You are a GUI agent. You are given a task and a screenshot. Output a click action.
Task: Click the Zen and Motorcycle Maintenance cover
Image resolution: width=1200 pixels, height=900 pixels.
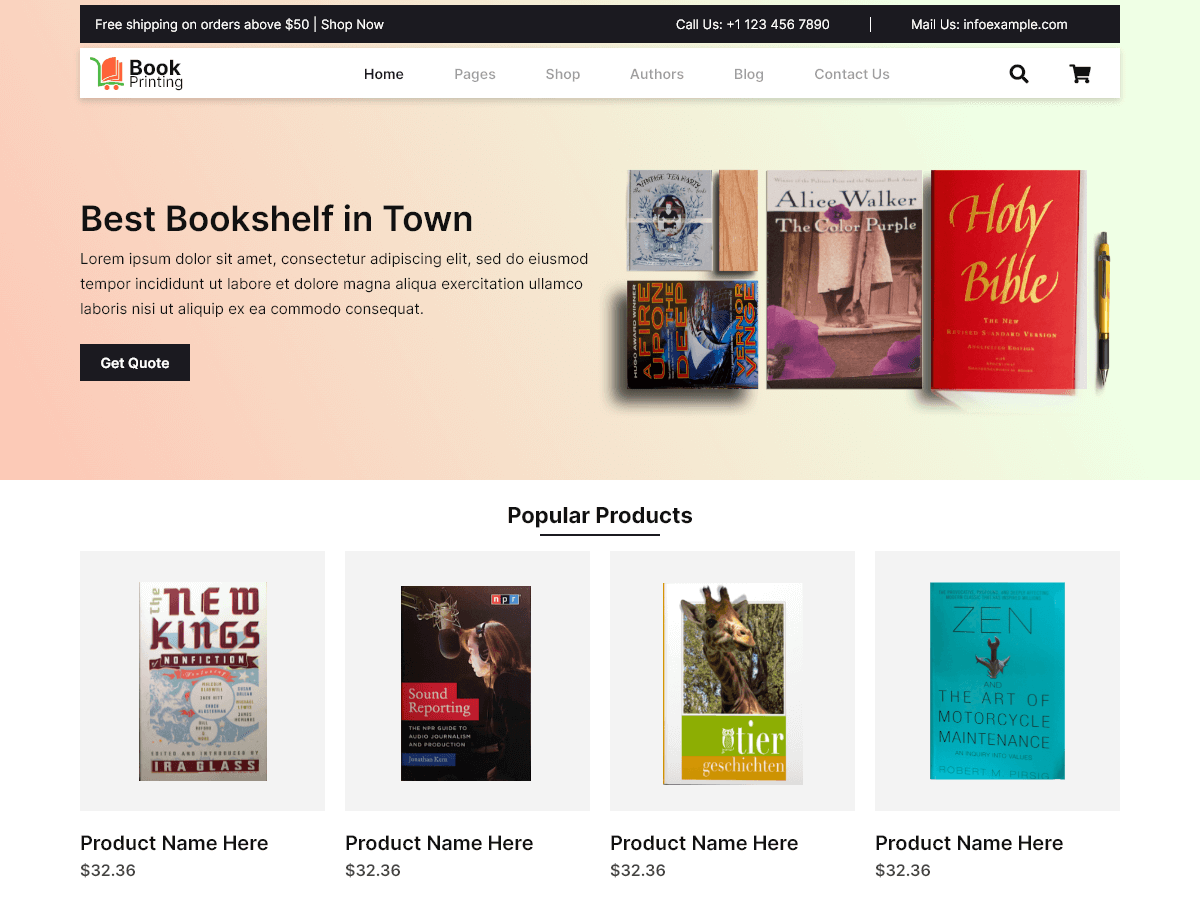pyautogui.click(x=997, y=681)
